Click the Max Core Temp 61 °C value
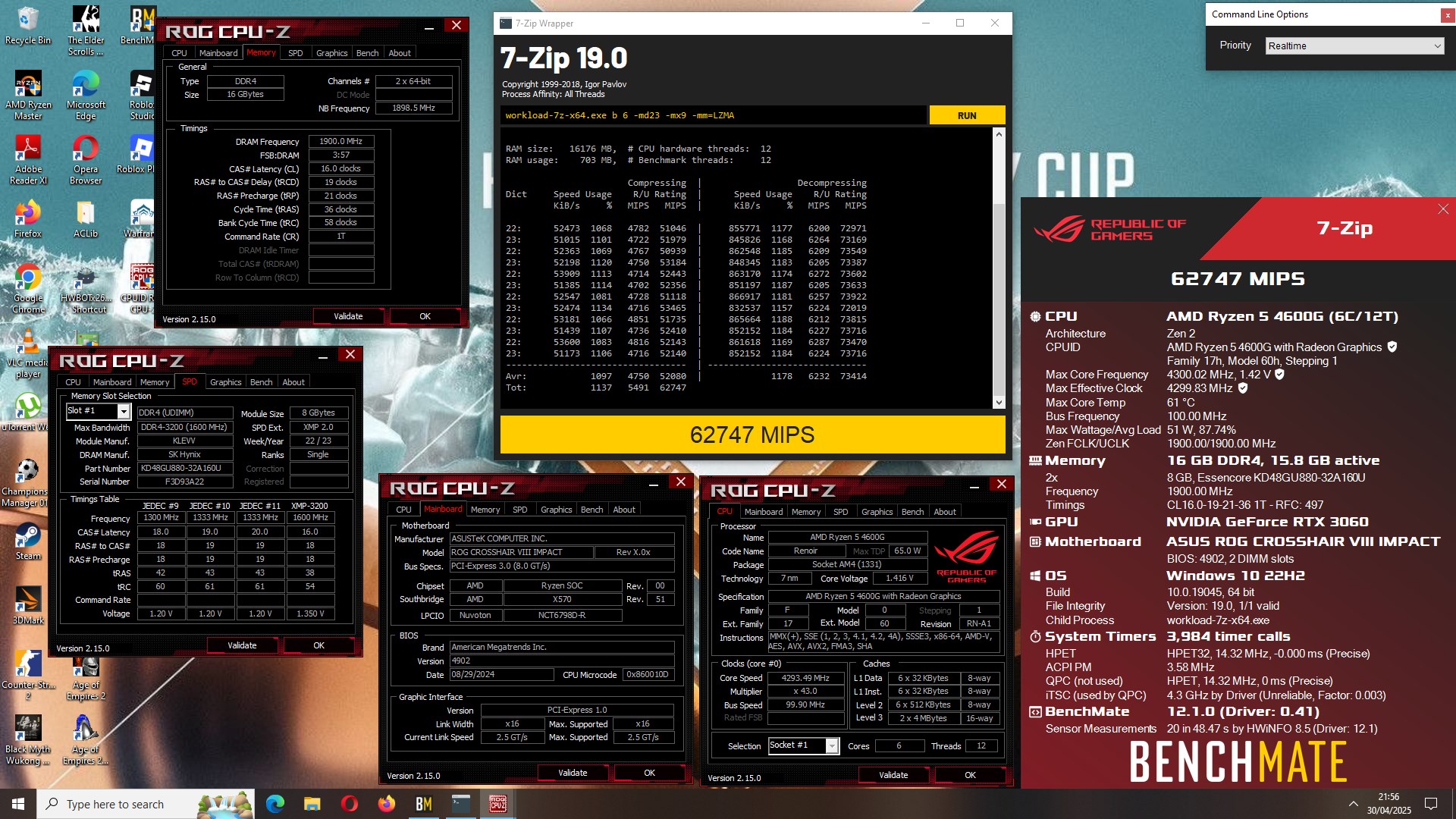 [x=1181, y=403]
